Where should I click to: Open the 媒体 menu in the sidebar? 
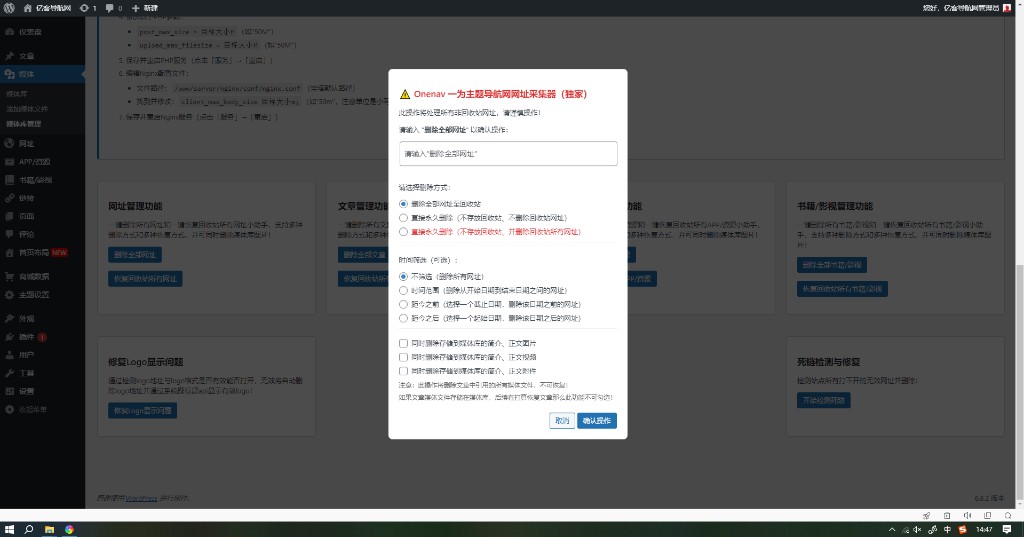tap(42, 74)
